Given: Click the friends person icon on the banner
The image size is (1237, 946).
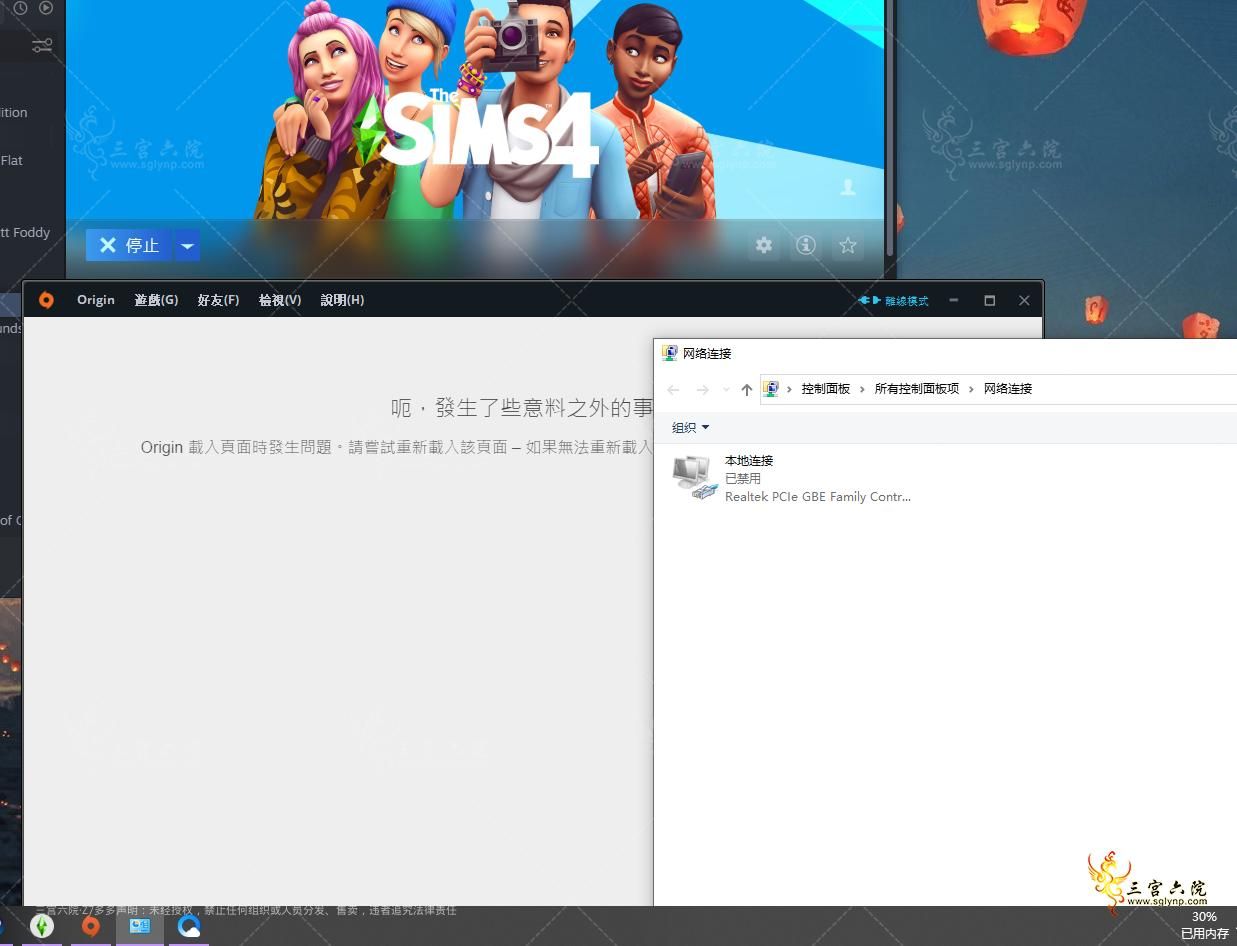Looking at the screenshot, I should (x=848, y=187).
